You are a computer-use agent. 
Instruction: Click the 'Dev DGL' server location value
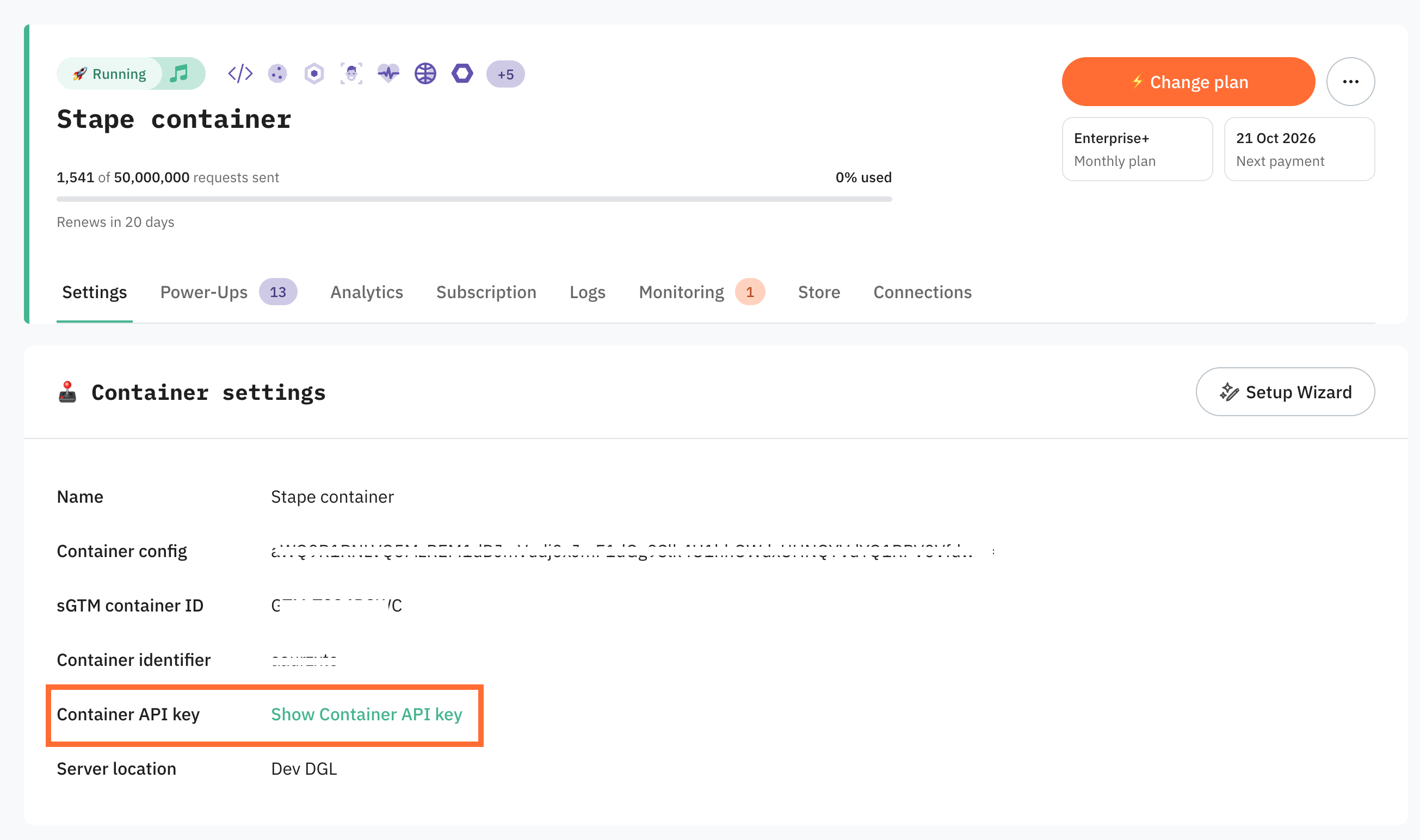click(304, 769)
